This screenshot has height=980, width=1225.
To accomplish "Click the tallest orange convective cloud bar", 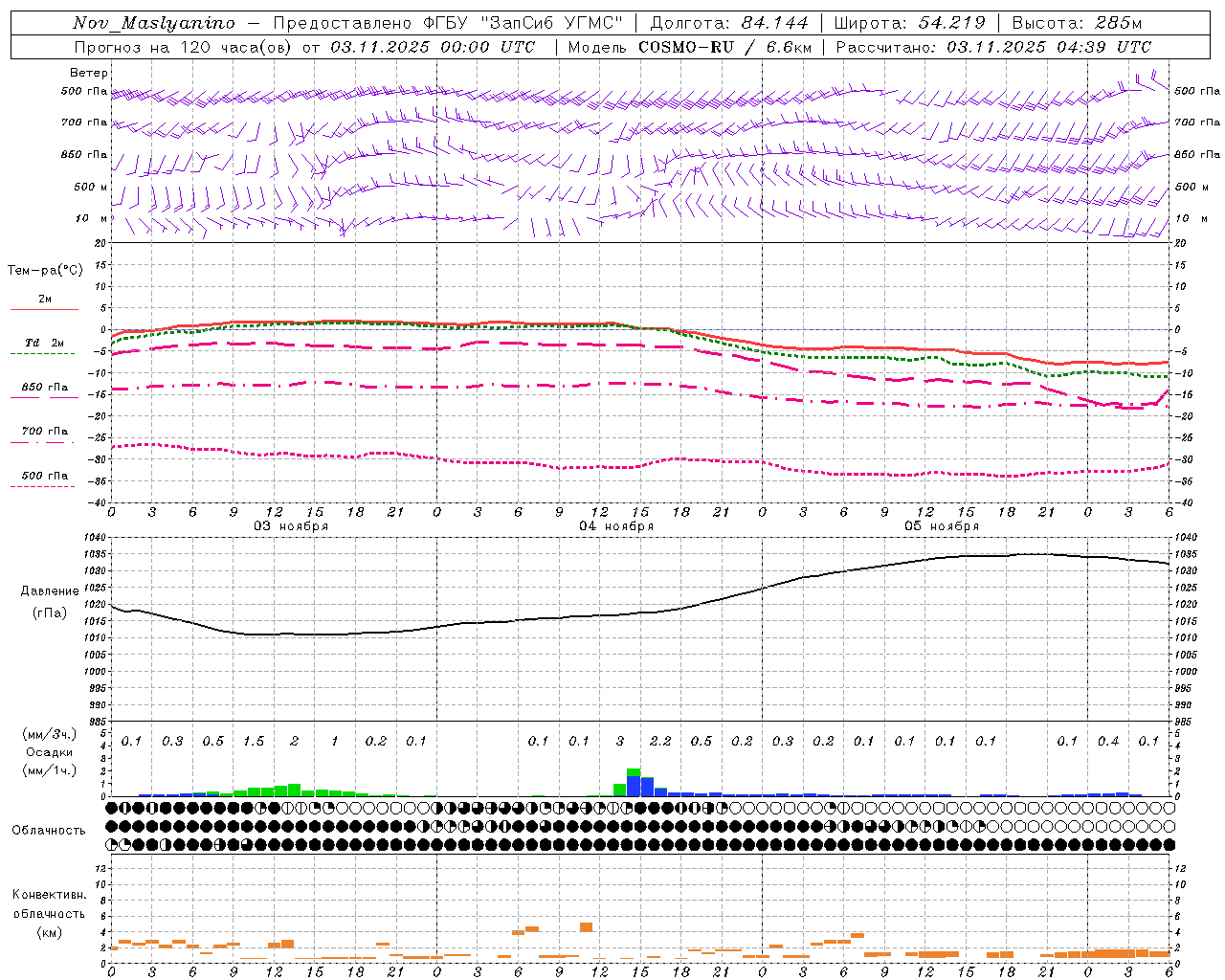I will 586,926.
